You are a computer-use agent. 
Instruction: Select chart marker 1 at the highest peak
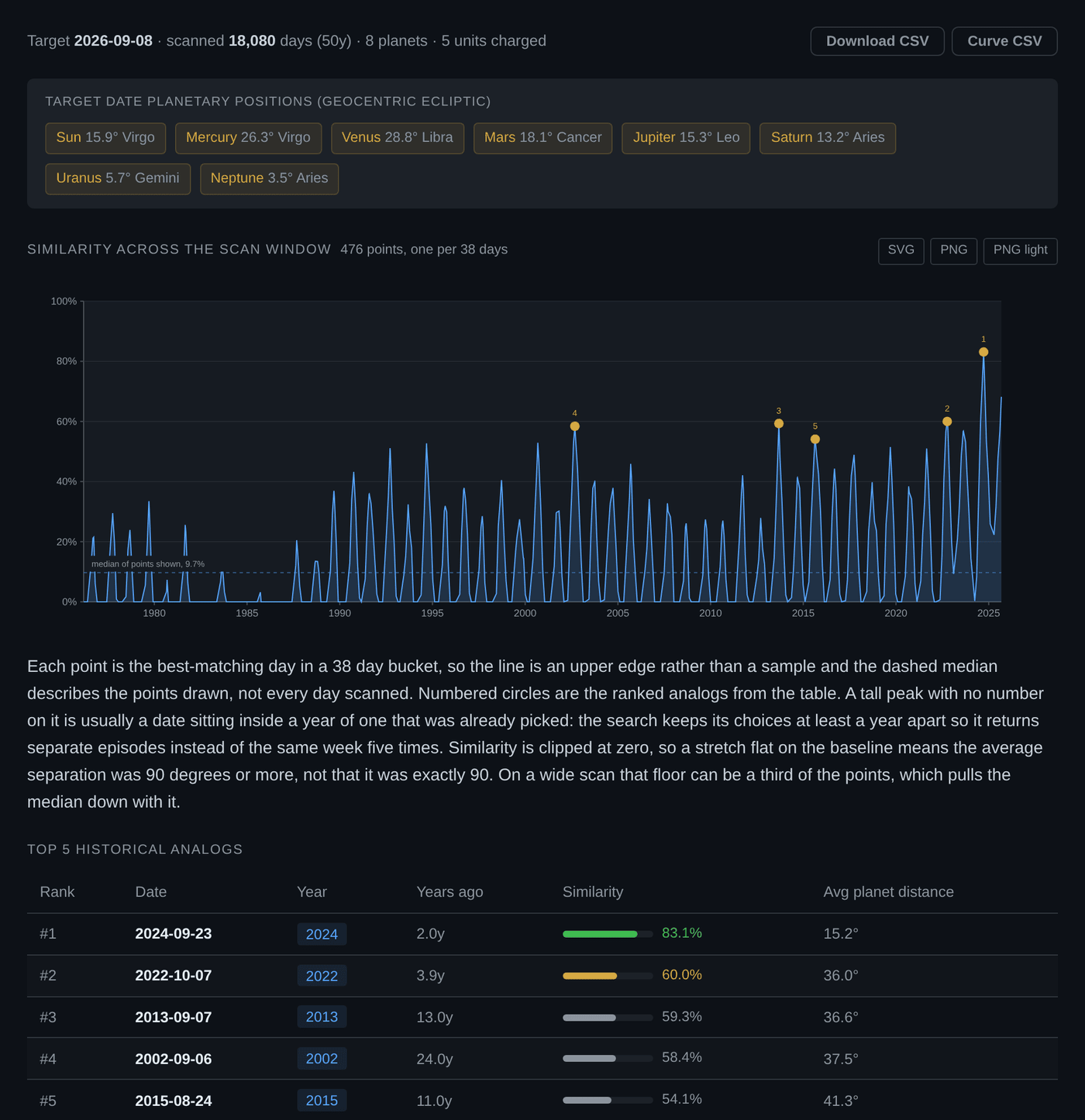click(983, 352)
